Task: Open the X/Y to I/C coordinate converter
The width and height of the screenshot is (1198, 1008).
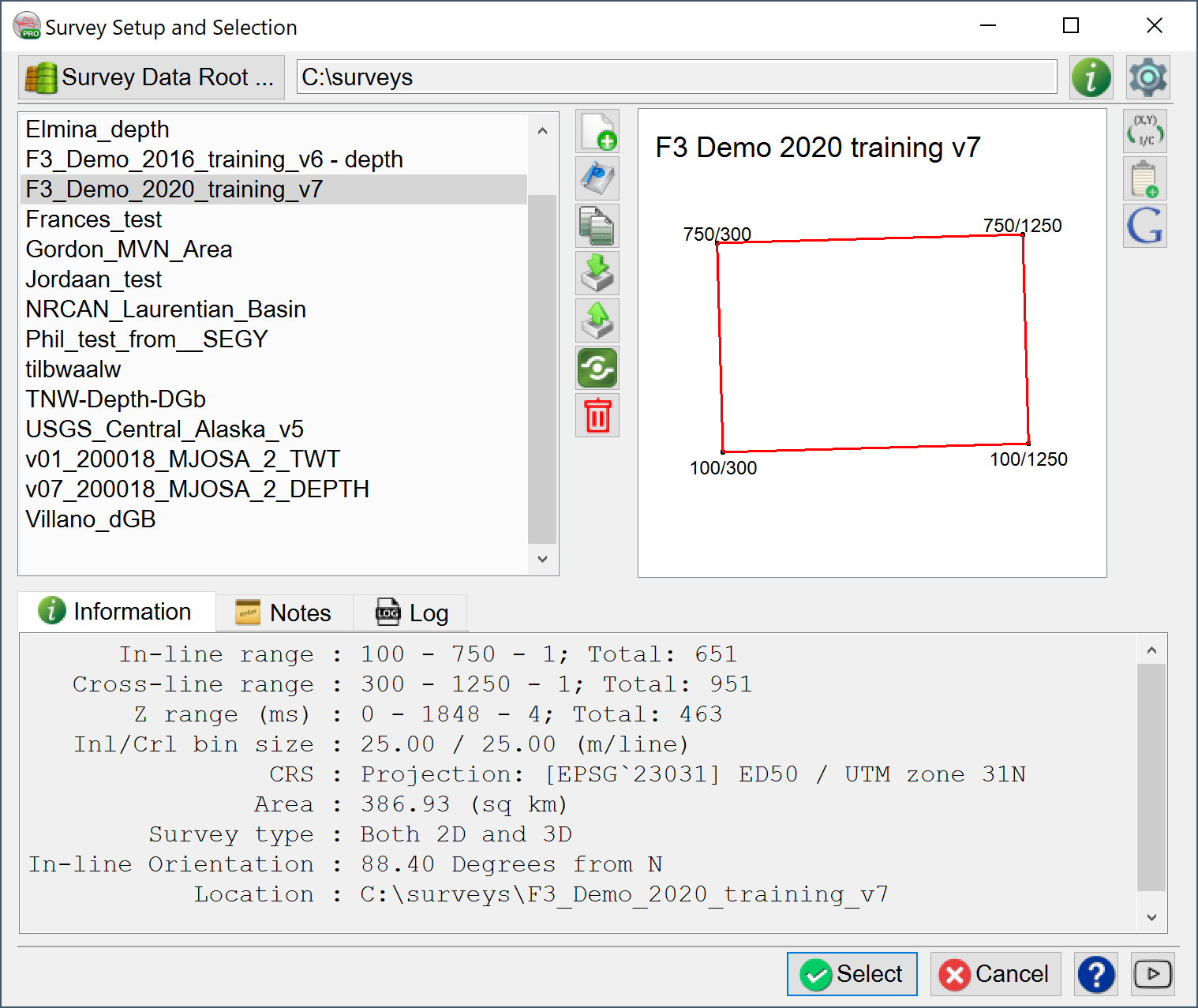Action: [x=1144, y=132]
